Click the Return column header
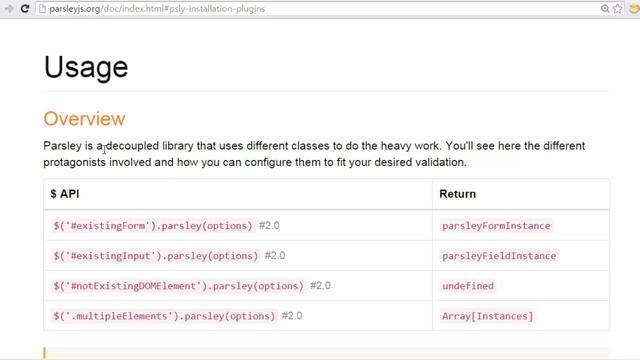This screenshot has width=640, height=360. (458, 194)
